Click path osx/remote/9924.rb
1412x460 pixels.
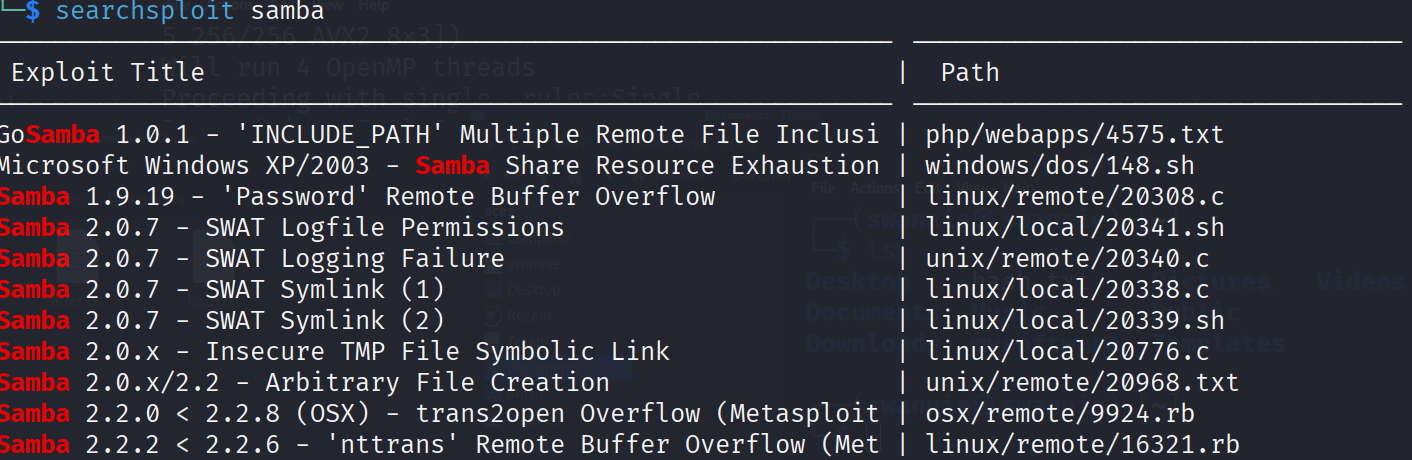click(x=1059, y=413)
